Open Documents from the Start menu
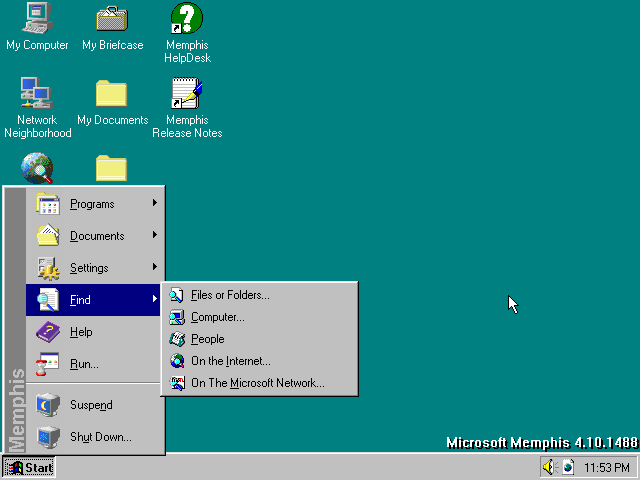 click(93, 236)
